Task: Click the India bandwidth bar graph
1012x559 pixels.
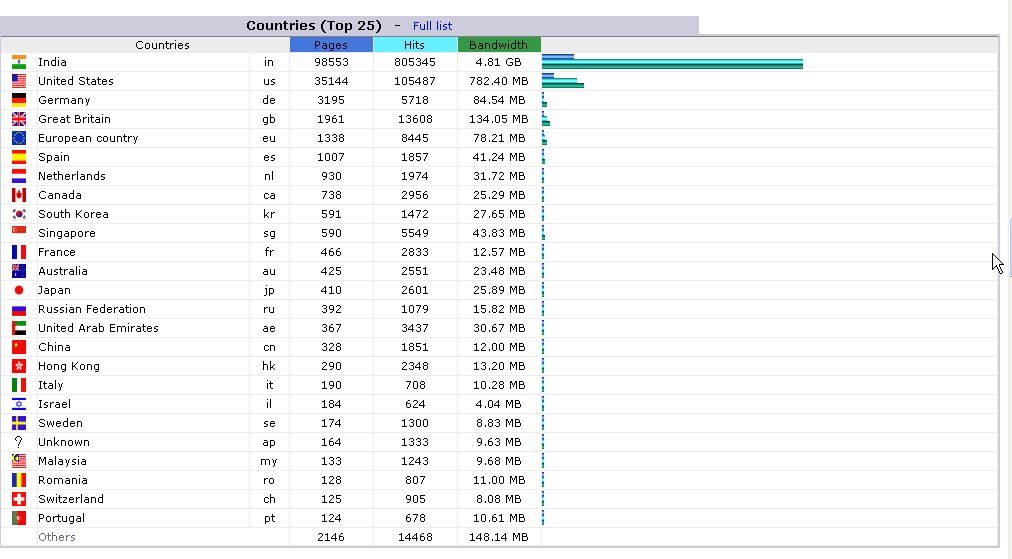Action: click(x=673, y=61)
